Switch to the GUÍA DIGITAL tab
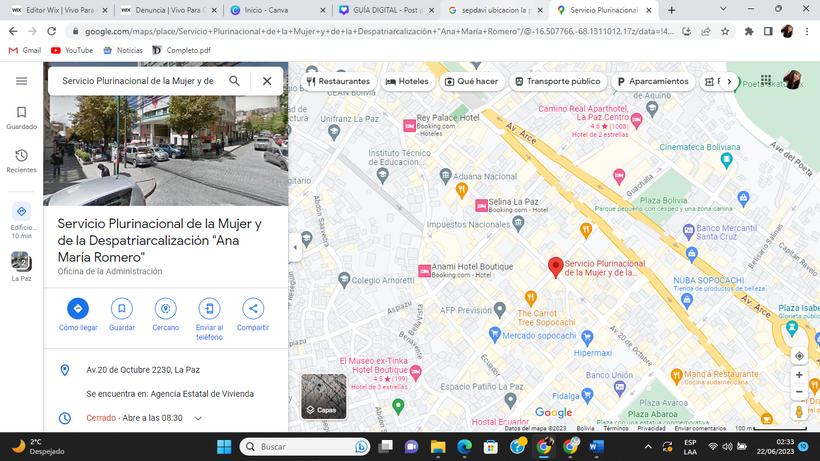The height and width of the screenshot is (461, 820). tap(386, 10)
